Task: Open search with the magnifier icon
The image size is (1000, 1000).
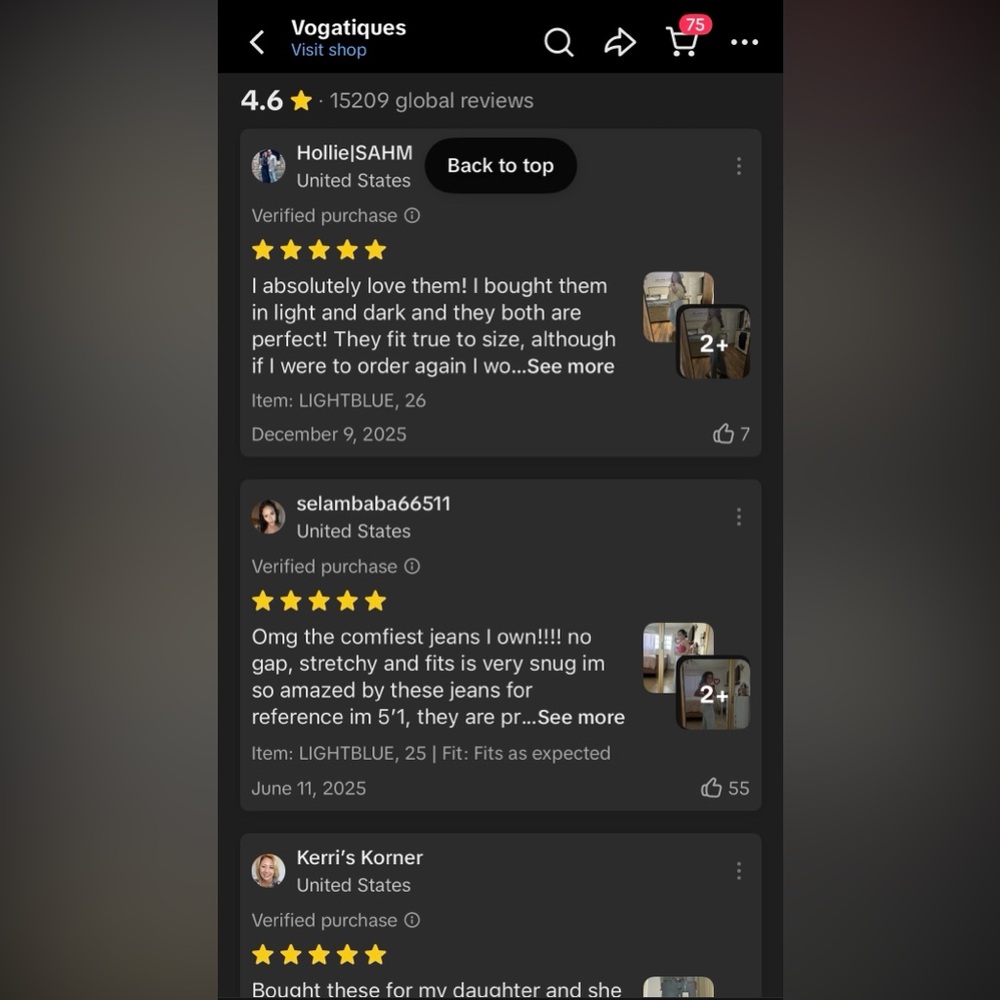Action: (559, 43)
